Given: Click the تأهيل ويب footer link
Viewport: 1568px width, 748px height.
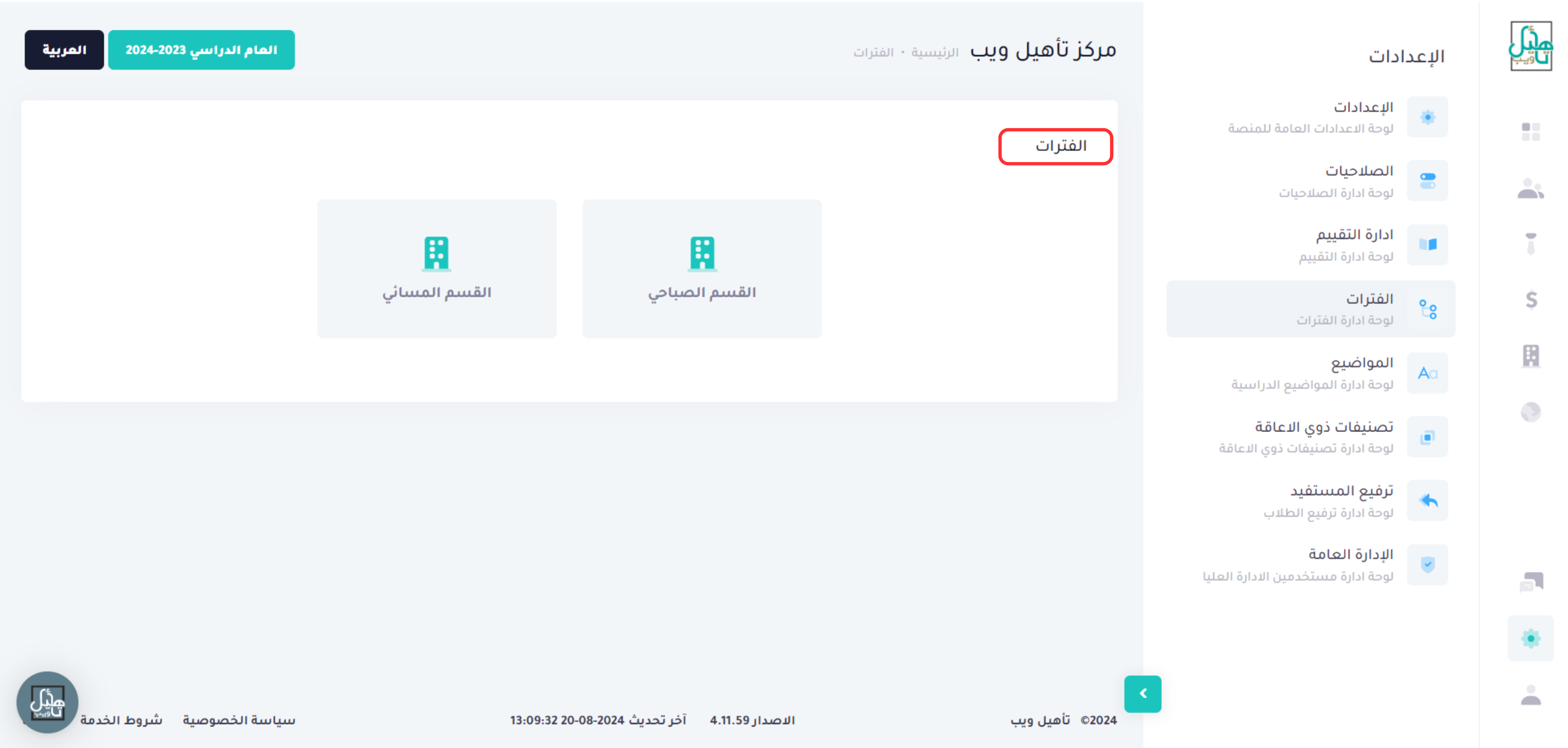Looking at the screenshot, I should click(x=1040, y=720).
